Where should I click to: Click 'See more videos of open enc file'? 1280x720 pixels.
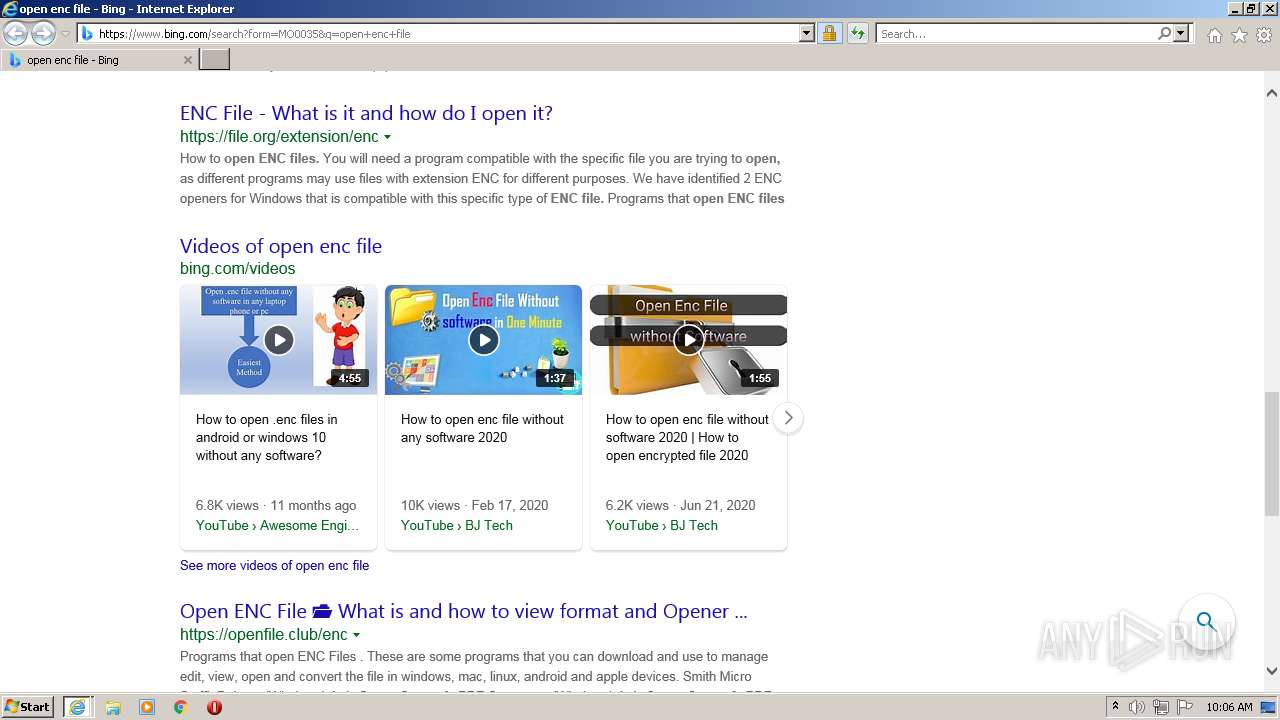pos(274,566)
